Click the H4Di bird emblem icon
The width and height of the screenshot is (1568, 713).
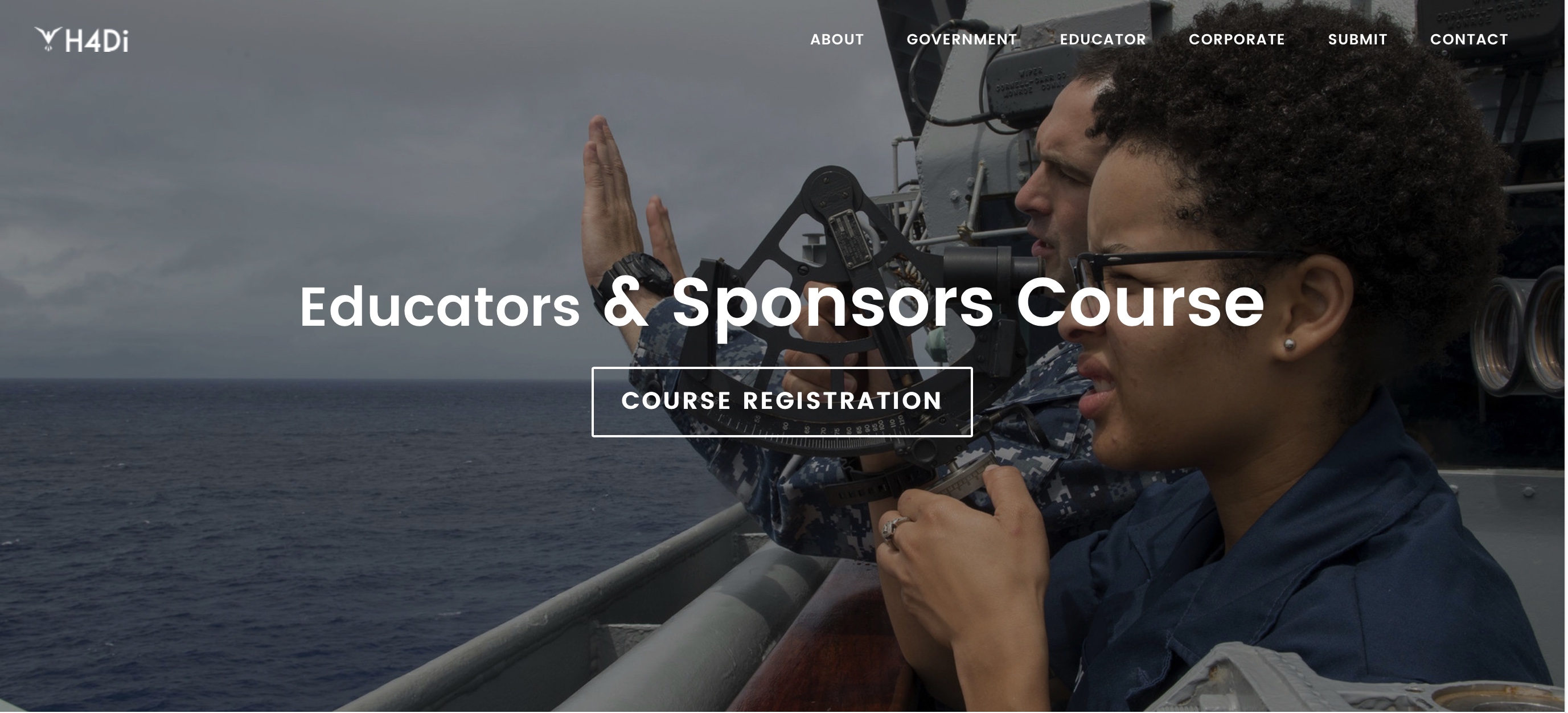point(48,39)
